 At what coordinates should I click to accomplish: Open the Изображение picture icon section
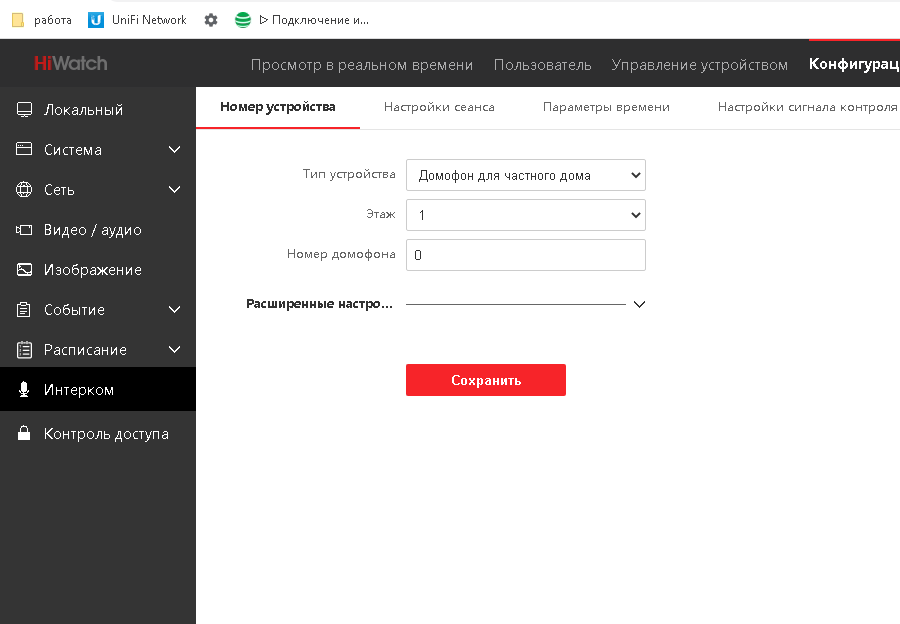coord(24,270)
